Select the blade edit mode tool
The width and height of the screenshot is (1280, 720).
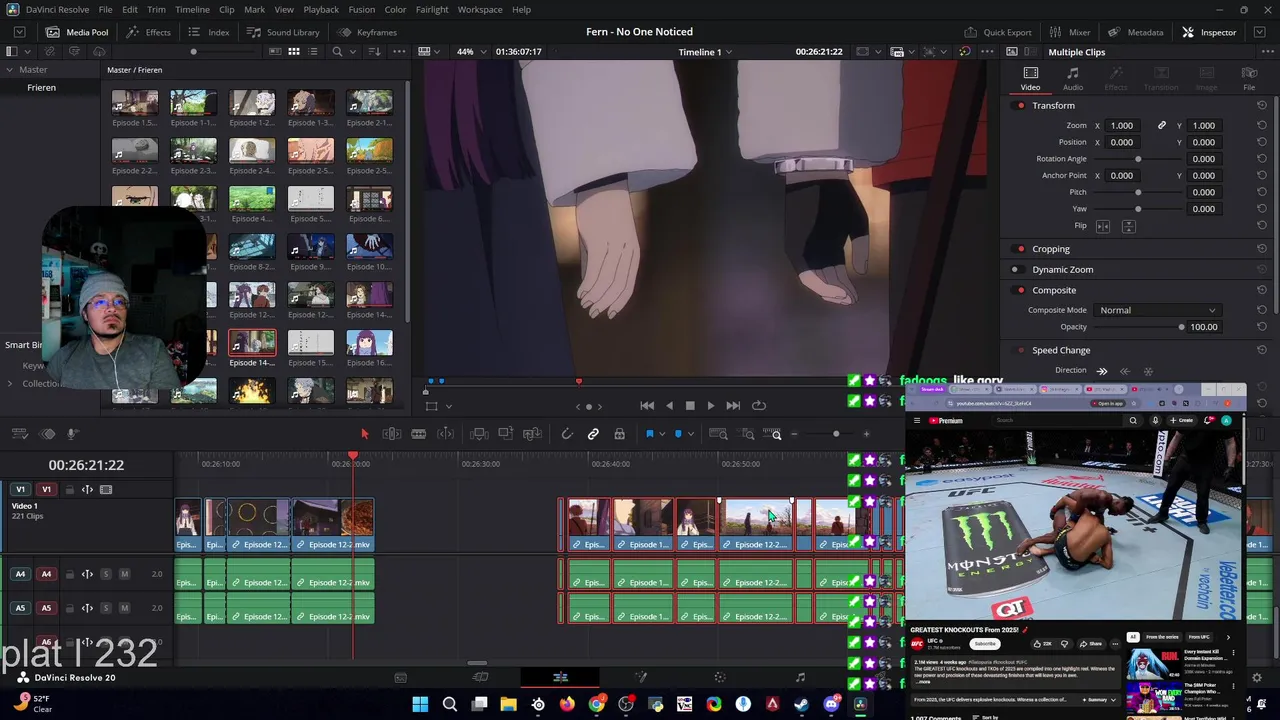[419, 434]
